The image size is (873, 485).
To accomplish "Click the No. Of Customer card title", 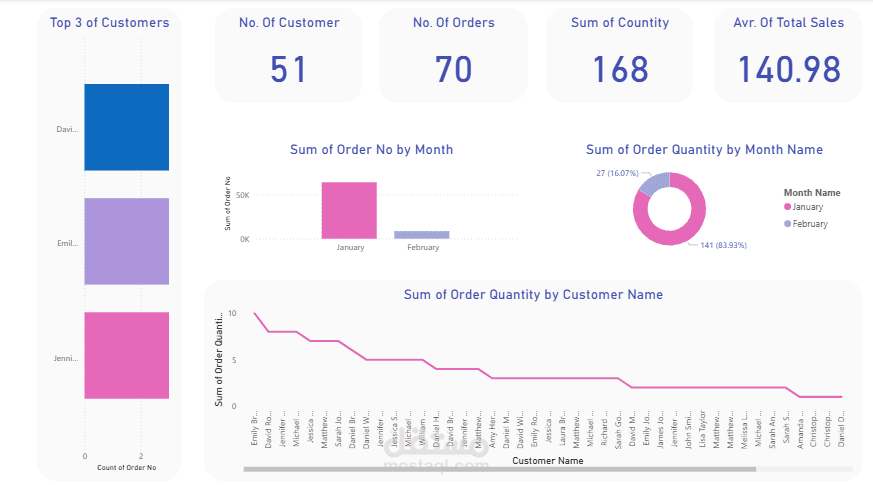I will pyautogui.click(x=289, y=23).
